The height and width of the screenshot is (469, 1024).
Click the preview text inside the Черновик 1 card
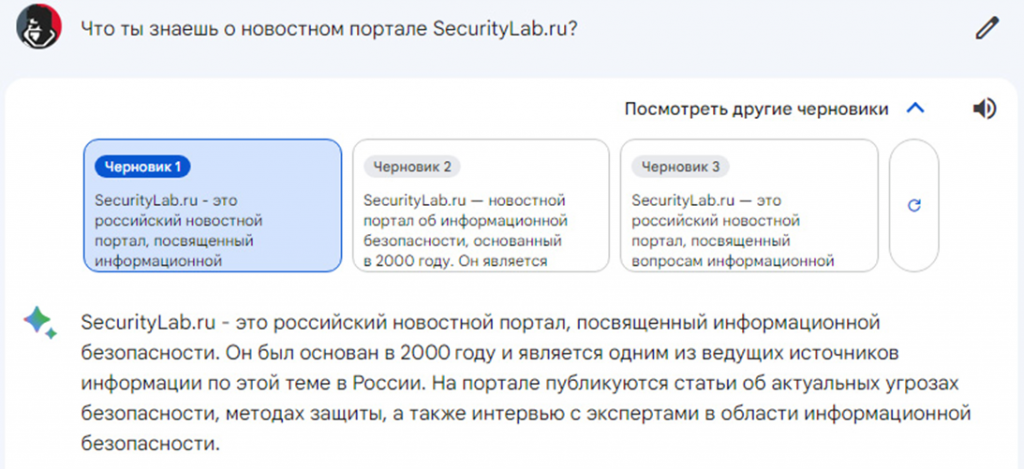(x=179, y=231)
